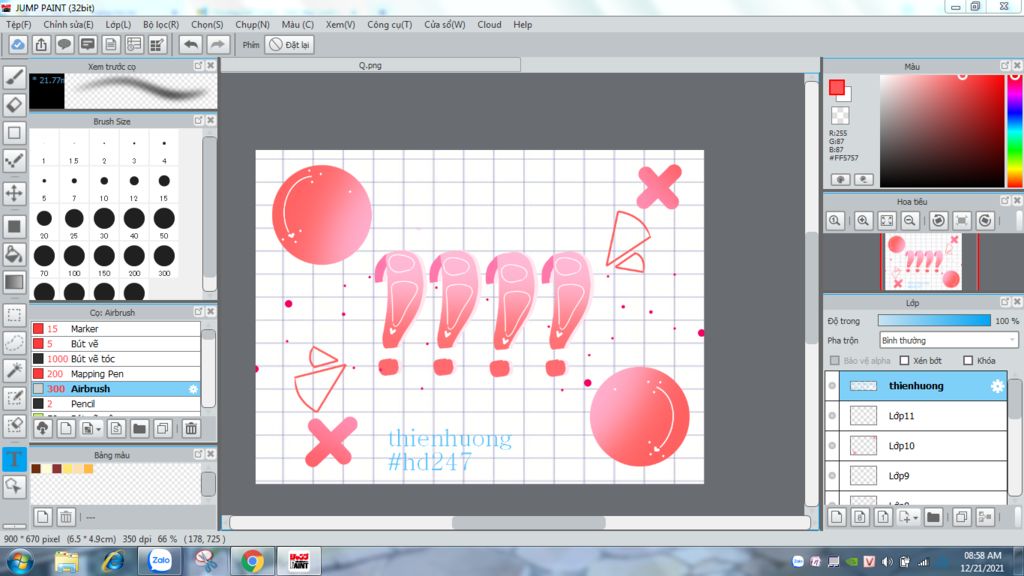The height and width of the screenshot is (576, 1024).
Task: Click the speech bubble toolbar icon
Action: (64, 44)
